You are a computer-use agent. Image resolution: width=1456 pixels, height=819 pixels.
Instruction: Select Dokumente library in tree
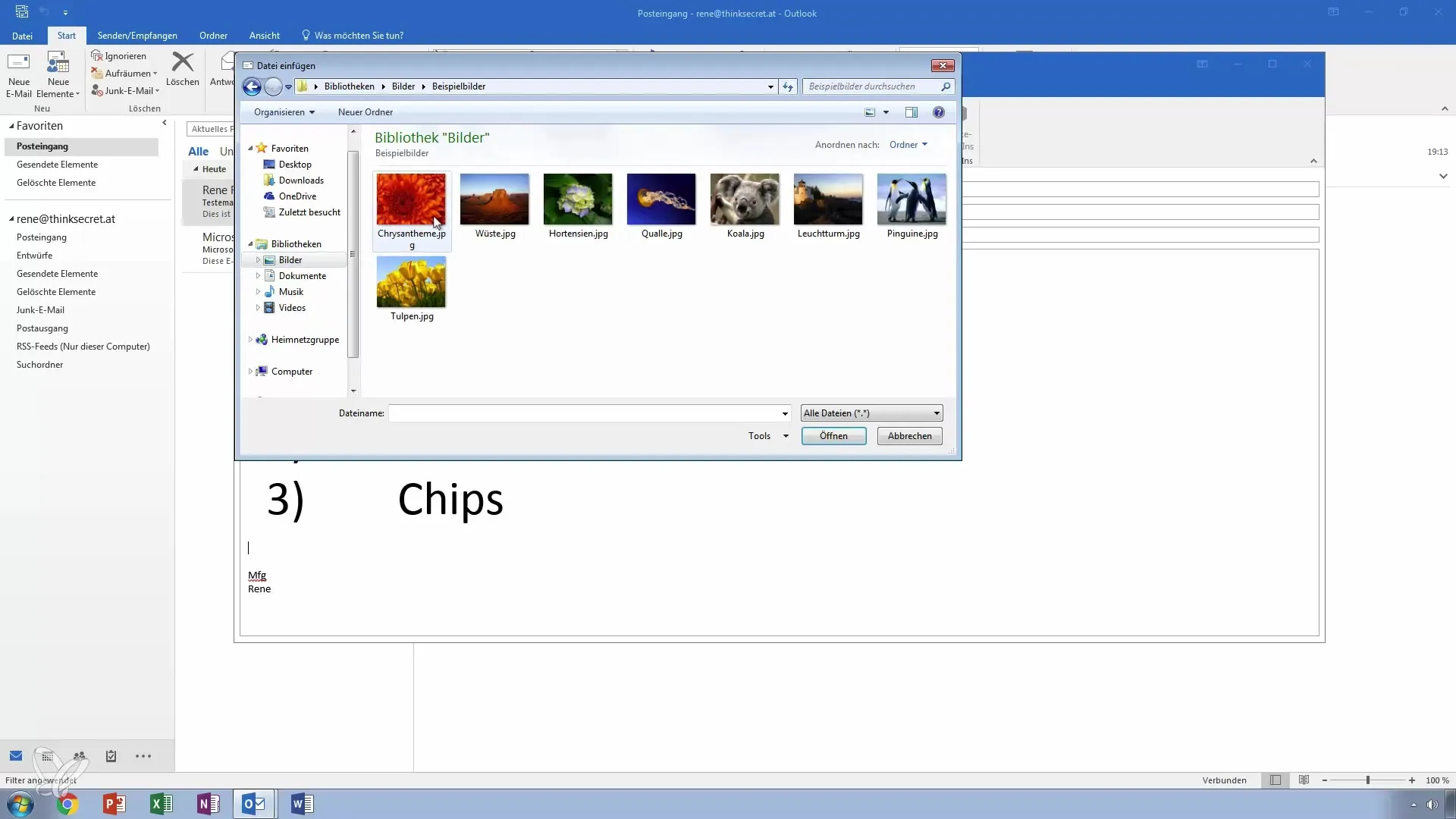pyautogui.click(x=302, y=276)
